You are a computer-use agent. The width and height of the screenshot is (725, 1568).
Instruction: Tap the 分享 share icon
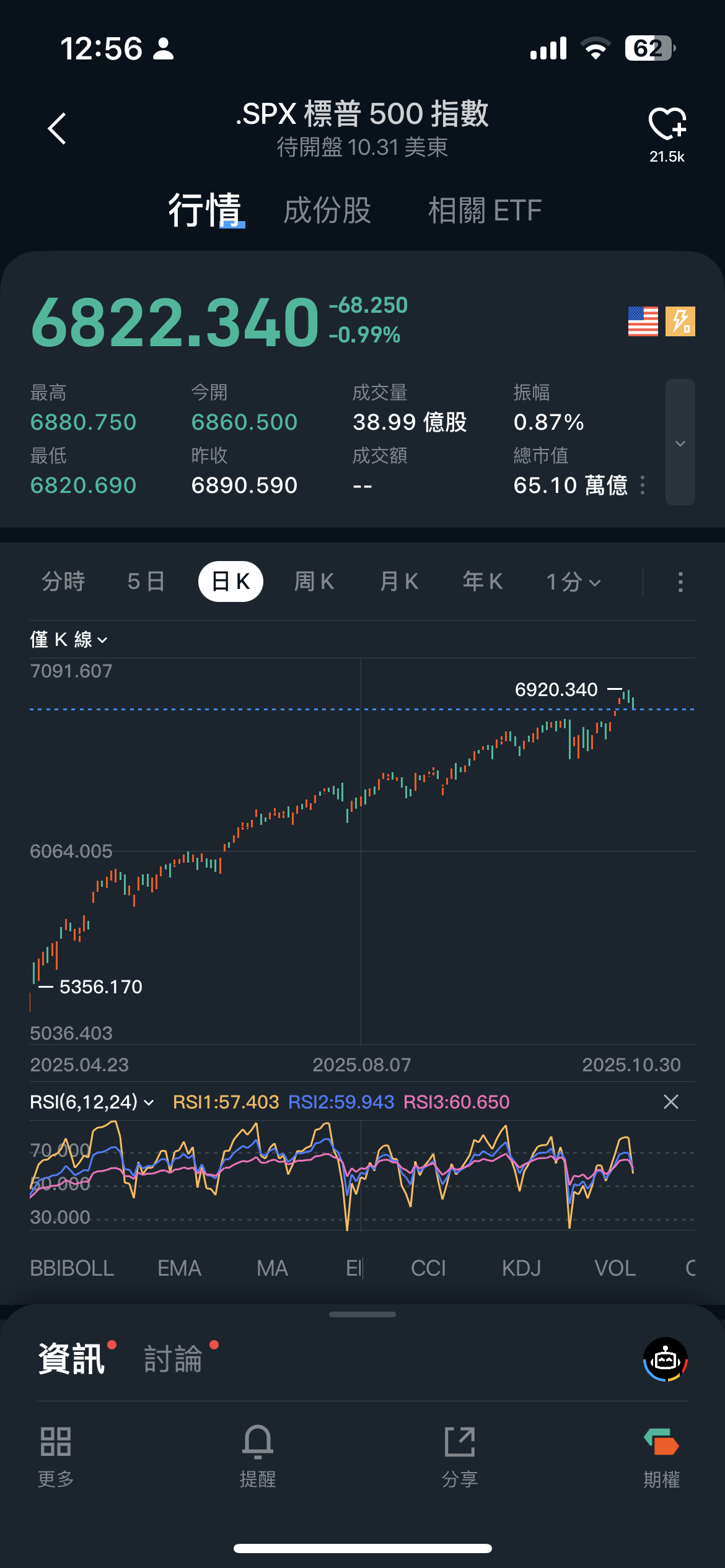coord(460,1442)
